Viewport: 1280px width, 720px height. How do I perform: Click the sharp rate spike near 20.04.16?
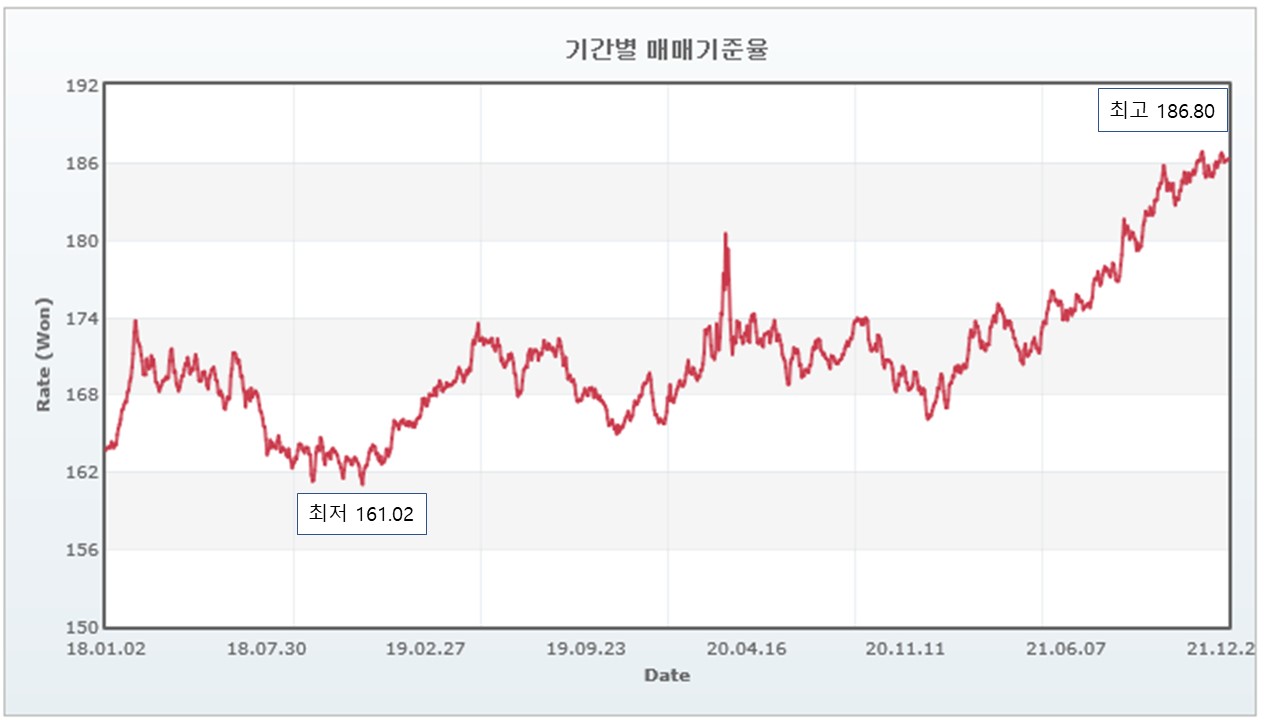point(725,235)
